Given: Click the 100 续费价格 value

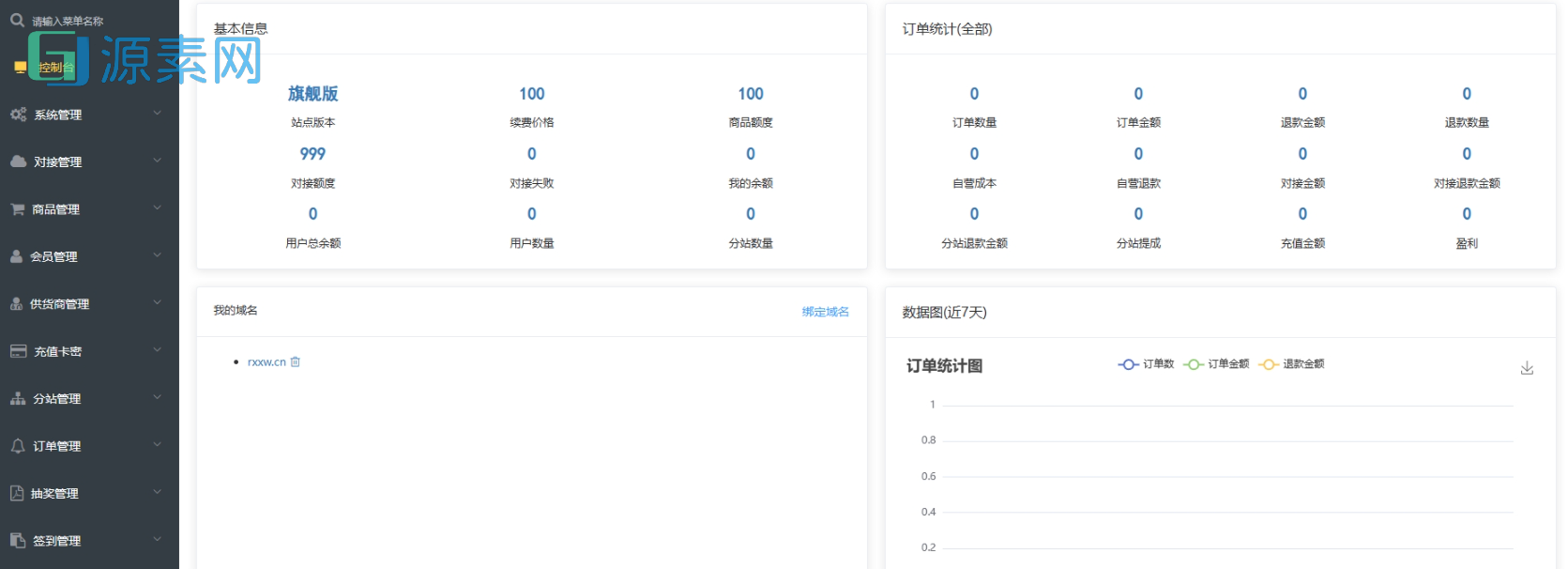Looking at the screenshot, I should click(532, 94).
